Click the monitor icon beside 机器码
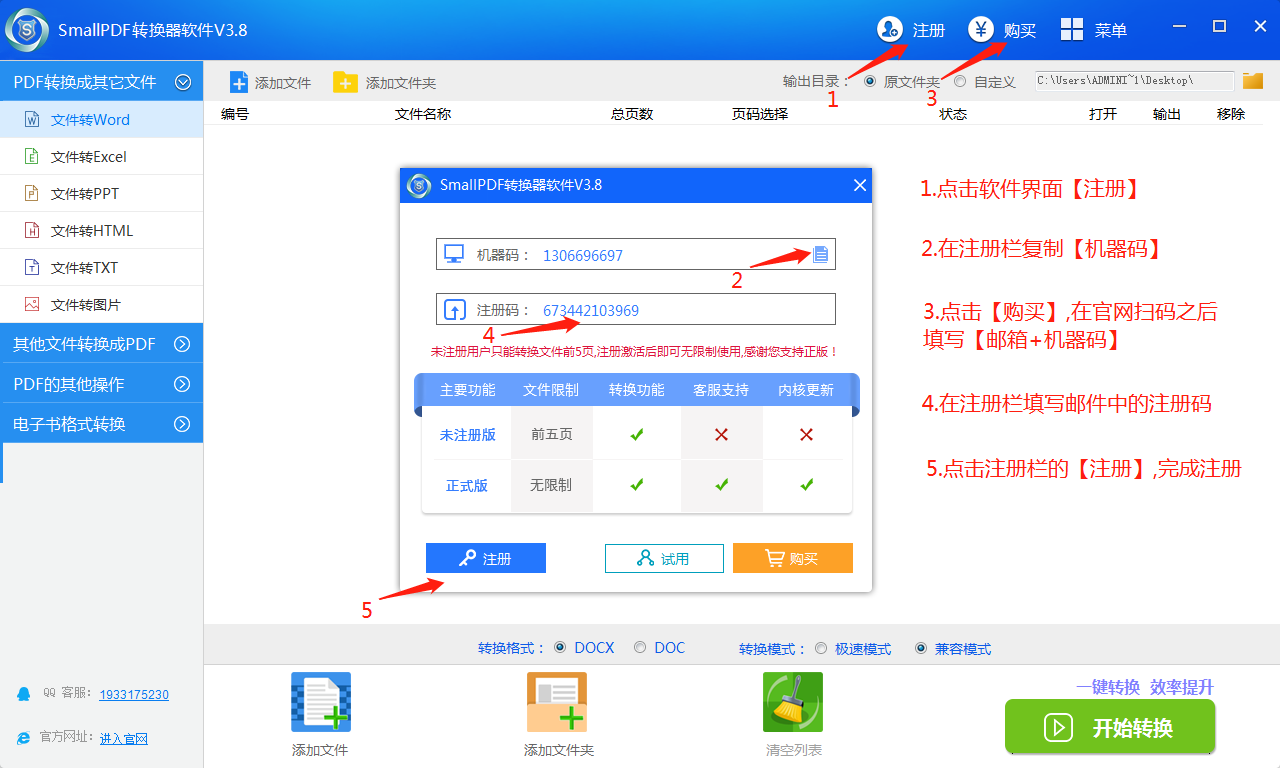Image resolution: width=1280 pixels, height=768 pixels. pyautogui.click(x=454, y=254)
